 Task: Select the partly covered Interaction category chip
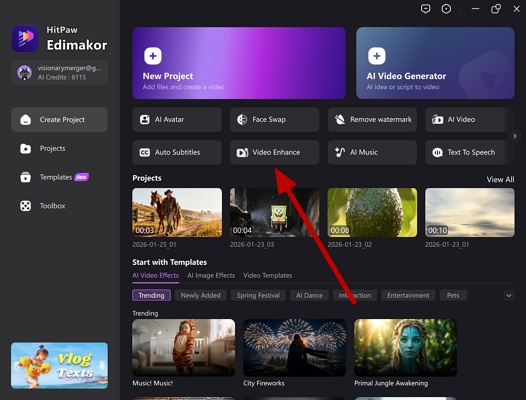[x=355, y=295]
